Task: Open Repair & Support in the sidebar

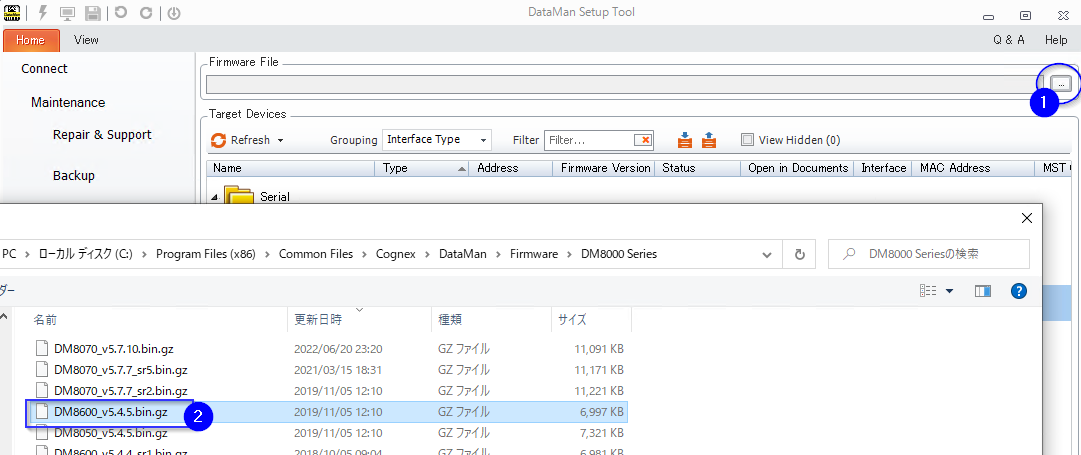Action: point(102,134)
